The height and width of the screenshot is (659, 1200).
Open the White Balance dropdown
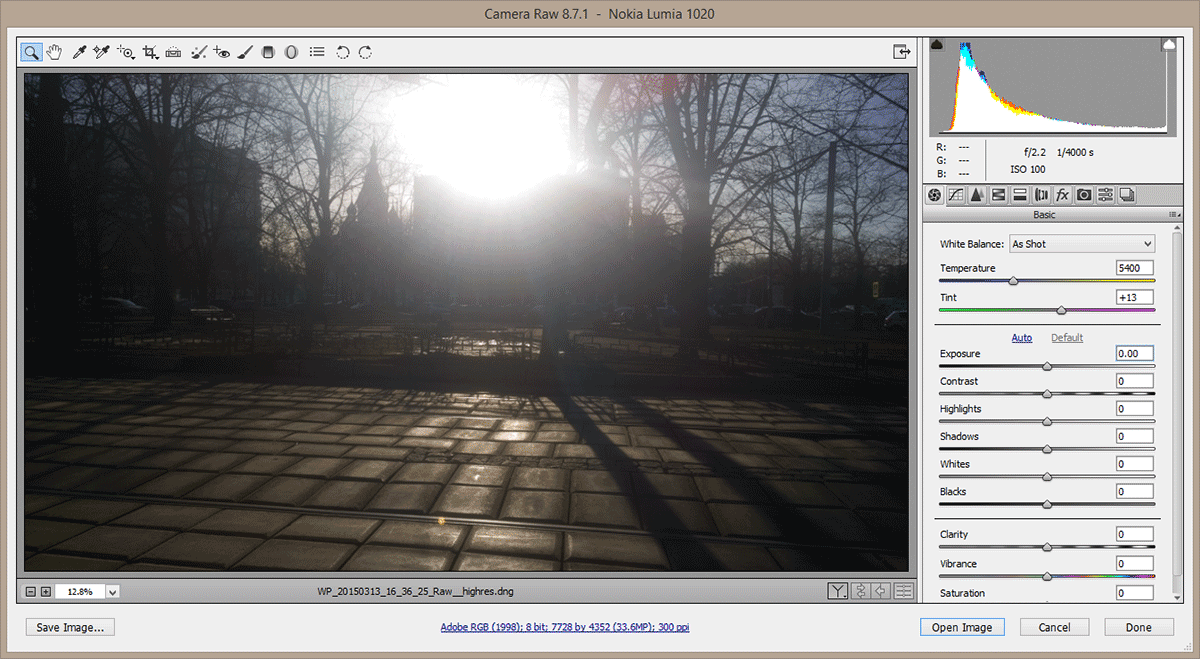point(1081,244)
